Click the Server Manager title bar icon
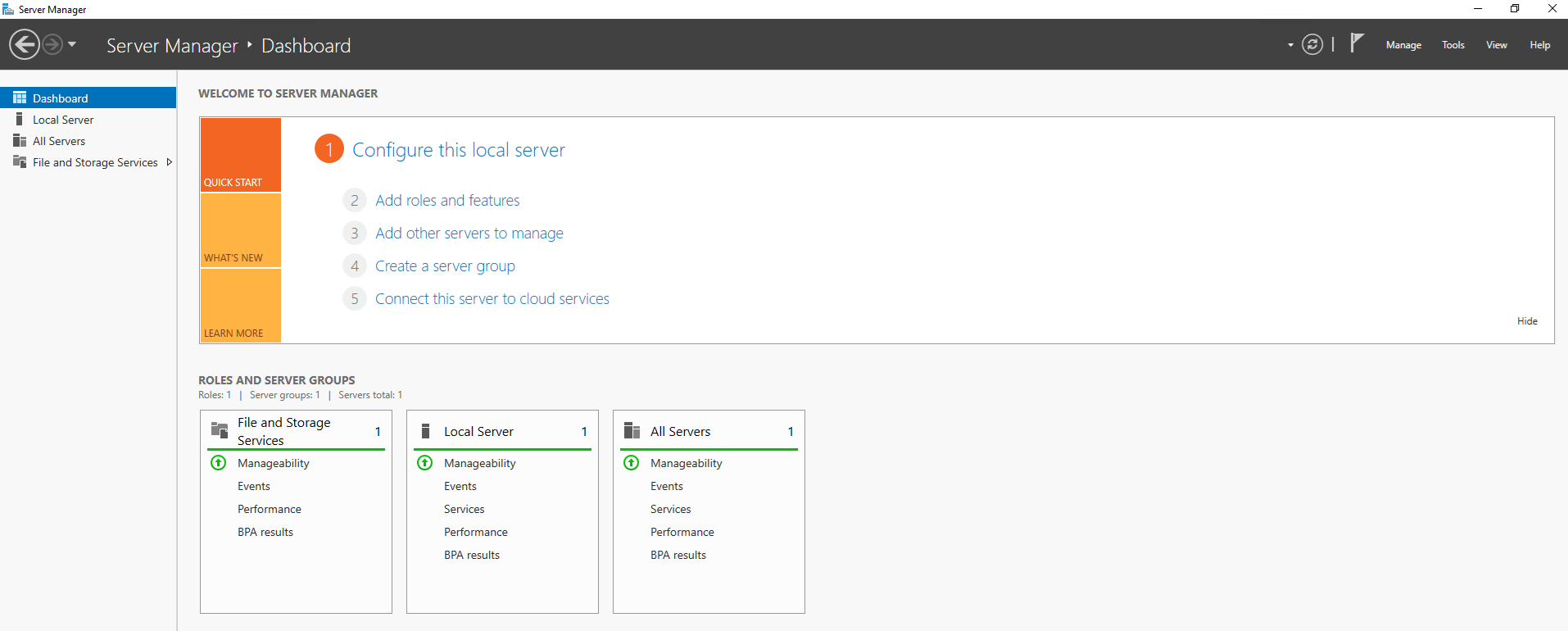The height and width of the screenshot is (631, 1568). (8, 9)
